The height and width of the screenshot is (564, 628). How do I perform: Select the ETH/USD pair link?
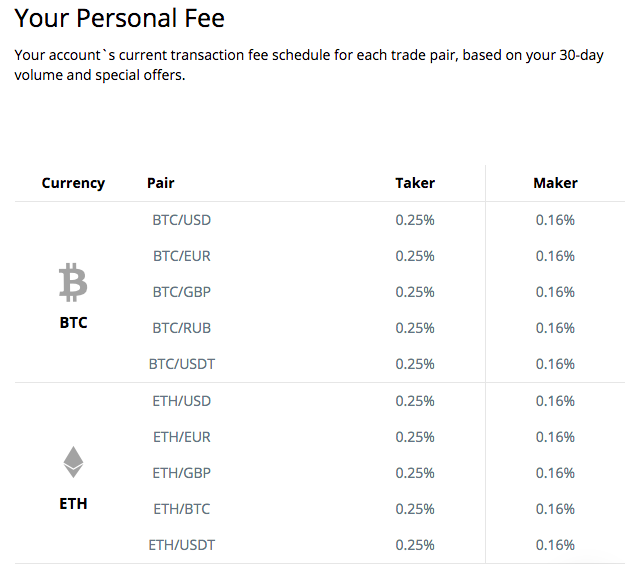[181, 401]
